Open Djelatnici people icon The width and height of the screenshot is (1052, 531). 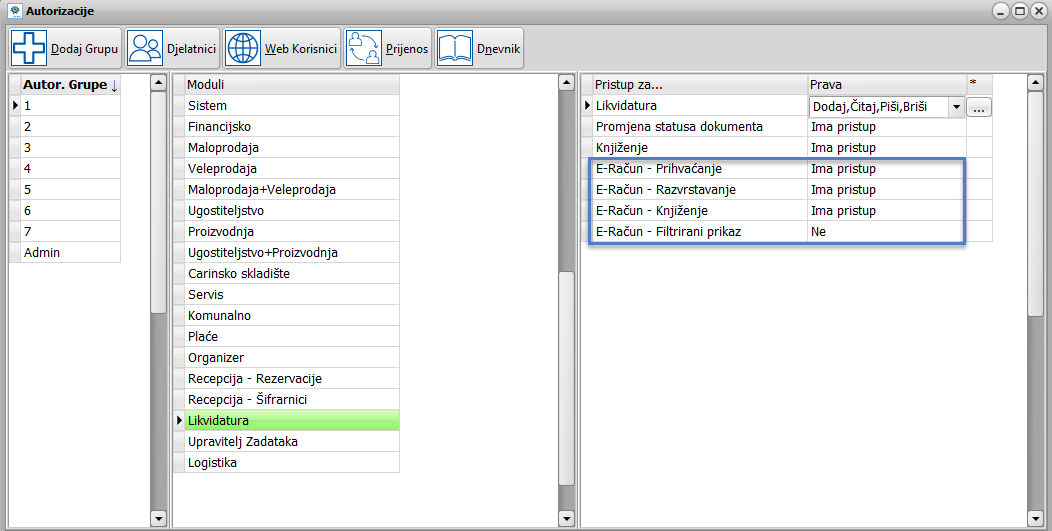click(146, 48)
